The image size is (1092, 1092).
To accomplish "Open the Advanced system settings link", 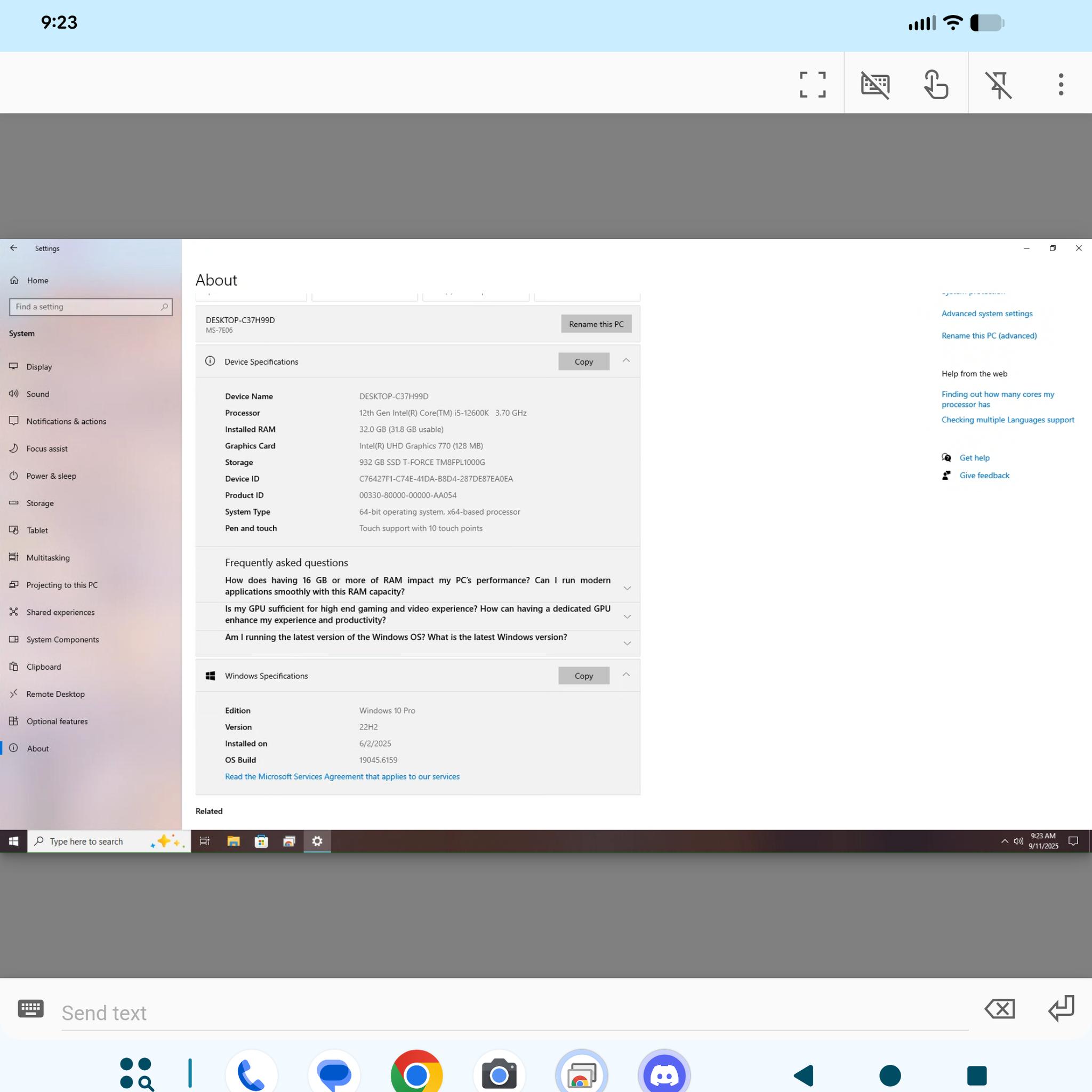I will [x=987, y=314].
